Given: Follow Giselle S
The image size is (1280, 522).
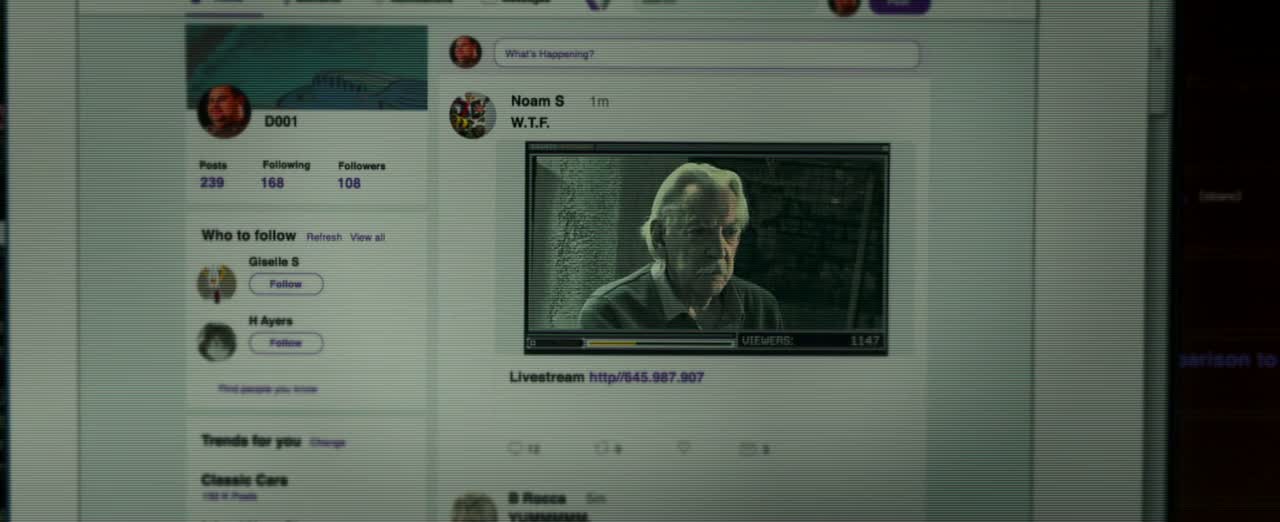Looking at the screenshot, I should pos(285,284).
